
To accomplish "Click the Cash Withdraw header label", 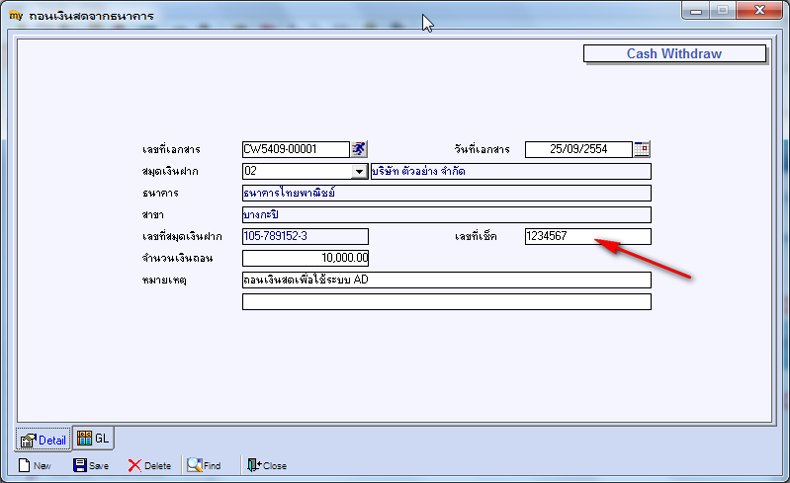I will tap(674, 53).
